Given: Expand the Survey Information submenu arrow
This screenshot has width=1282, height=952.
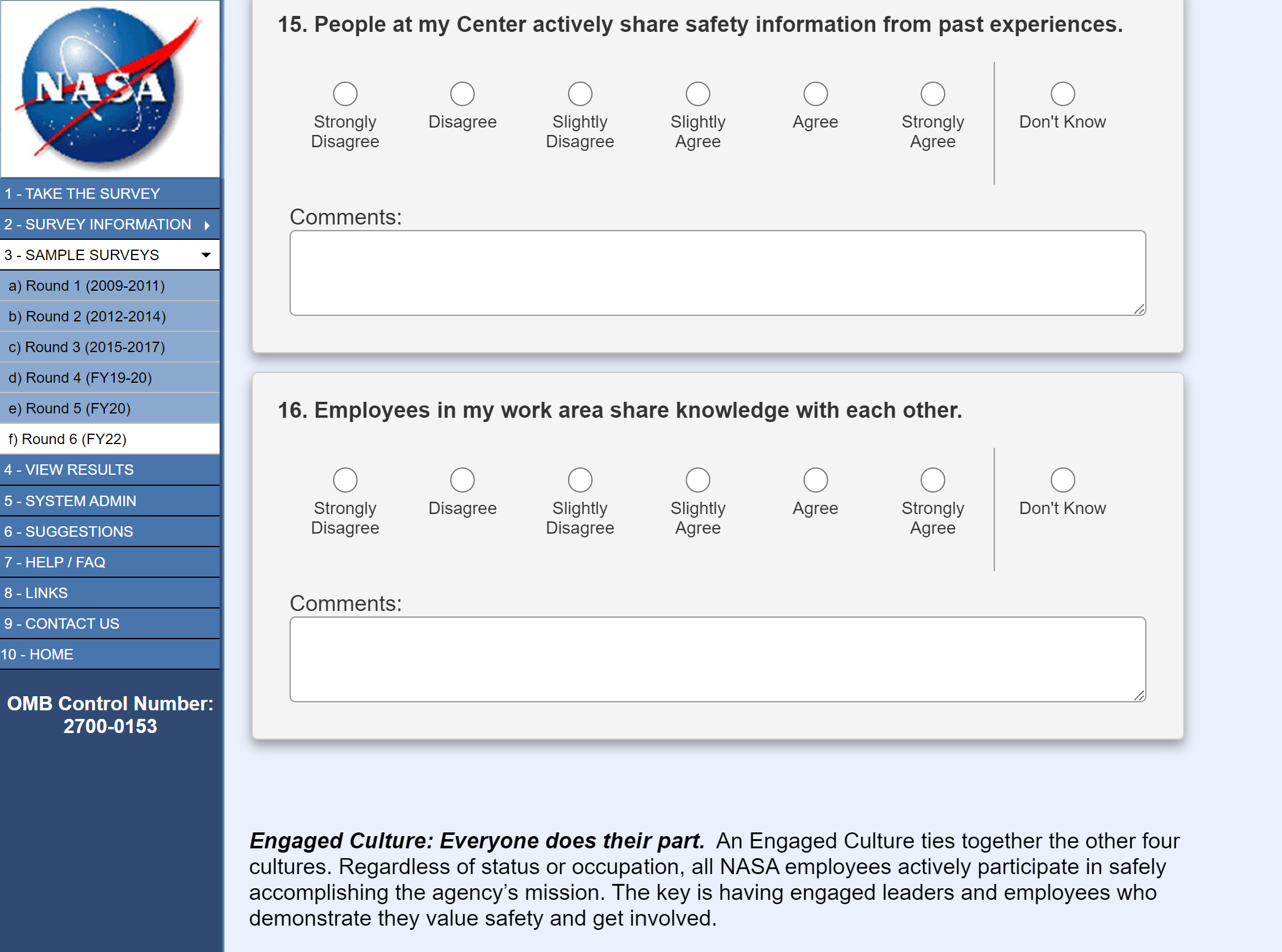Looking at the screenshot, I should click(x=207, y=225).
